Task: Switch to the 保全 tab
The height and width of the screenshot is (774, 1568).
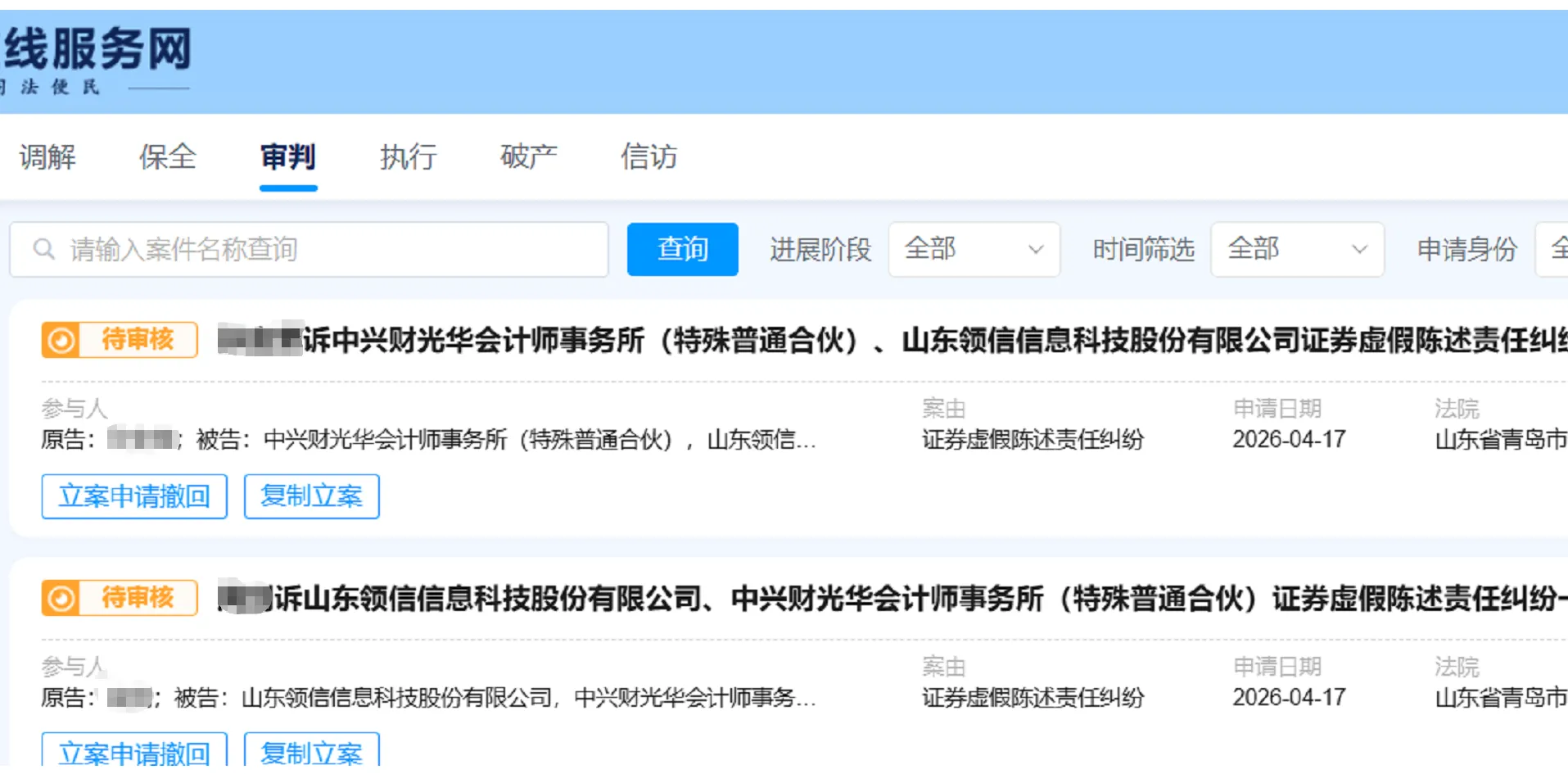Action: click(x=168, y=156)
